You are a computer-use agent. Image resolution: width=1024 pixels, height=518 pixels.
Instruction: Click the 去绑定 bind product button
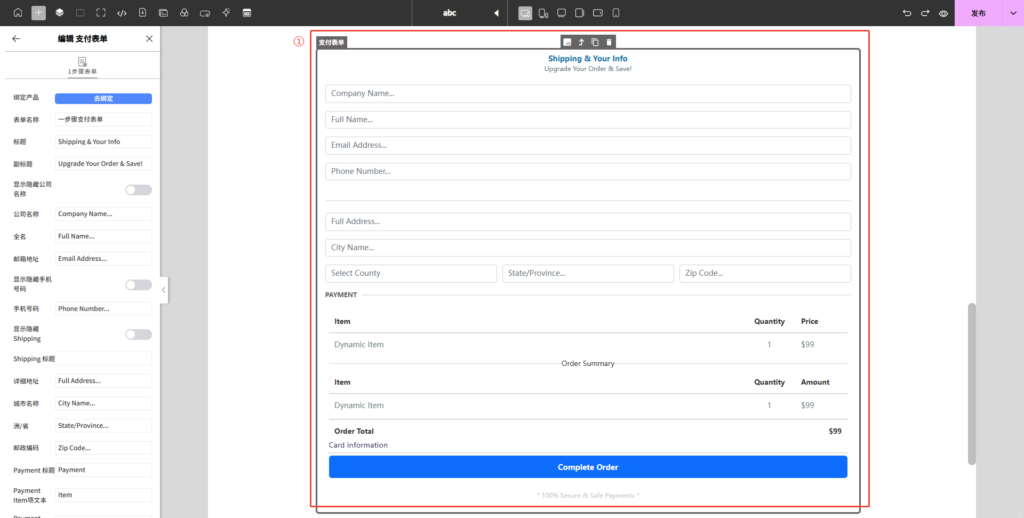[x=103, y=99]
